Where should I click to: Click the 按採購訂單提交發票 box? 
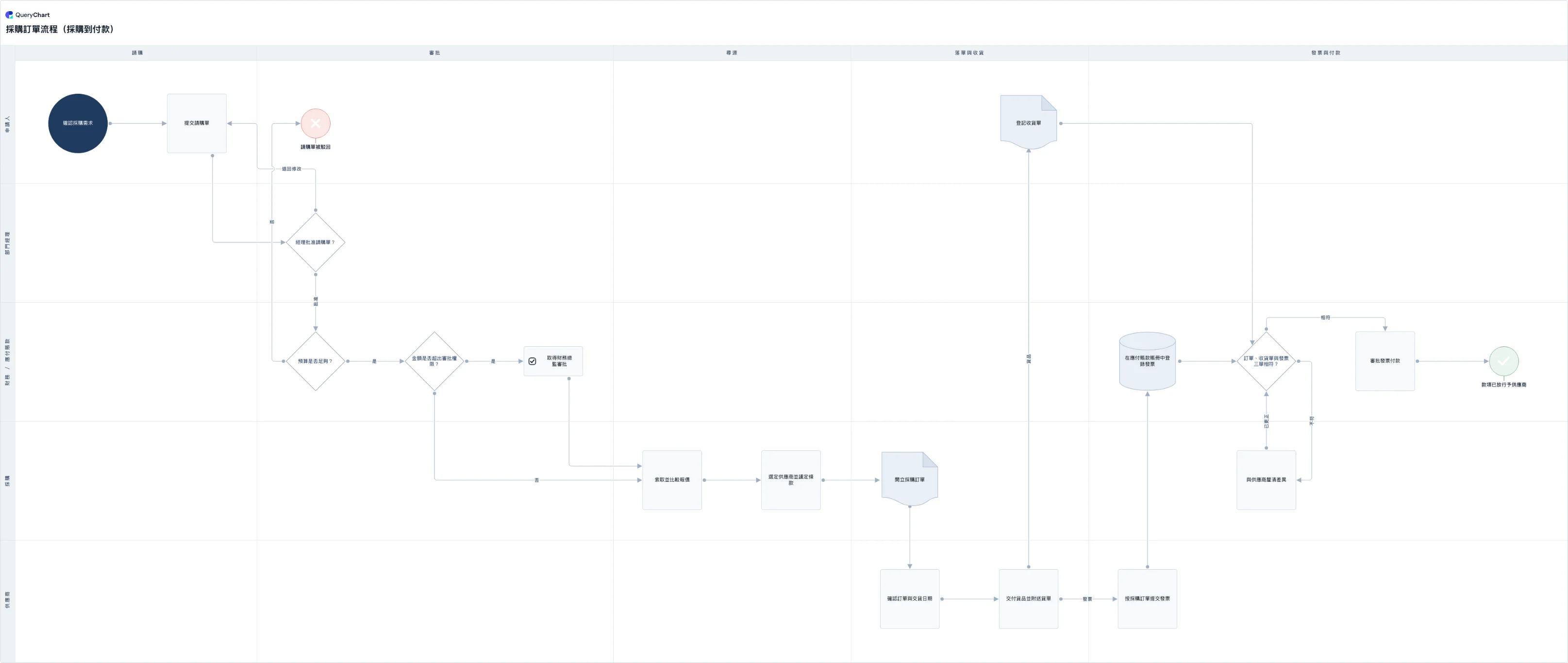(1147, 598)
